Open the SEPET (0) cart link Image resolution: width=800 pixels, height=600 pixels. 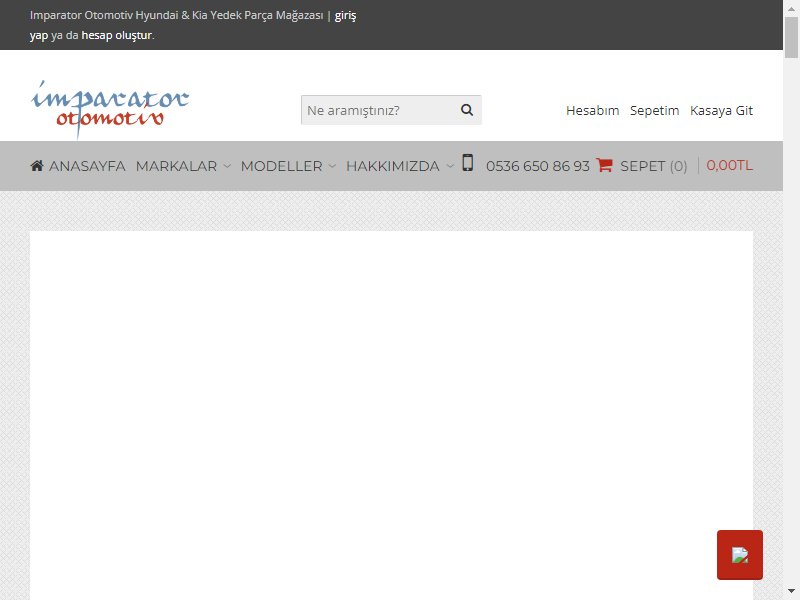pyautogui.click(x=654, y=166)
